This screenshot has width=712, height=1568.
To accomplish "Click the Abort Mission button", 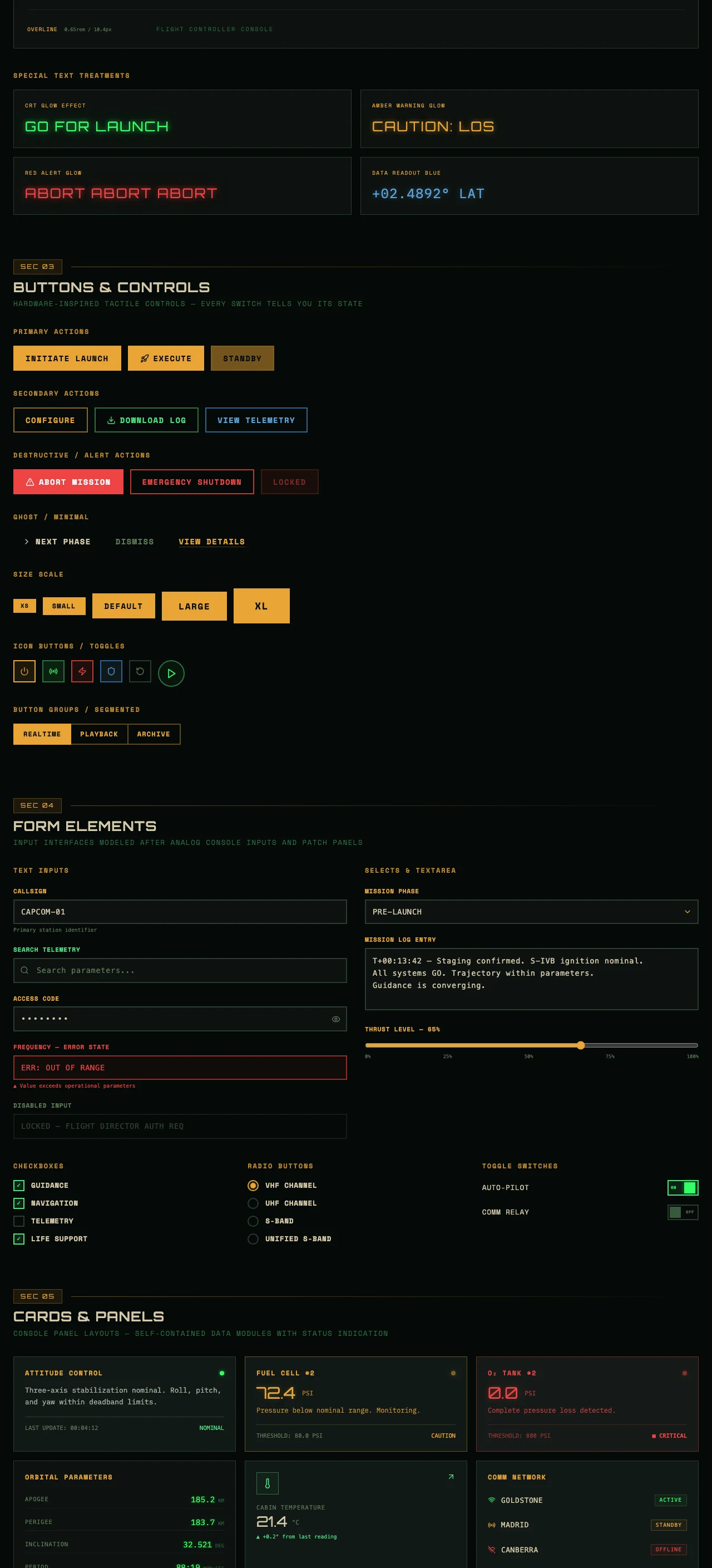I will tap(68, 481).
